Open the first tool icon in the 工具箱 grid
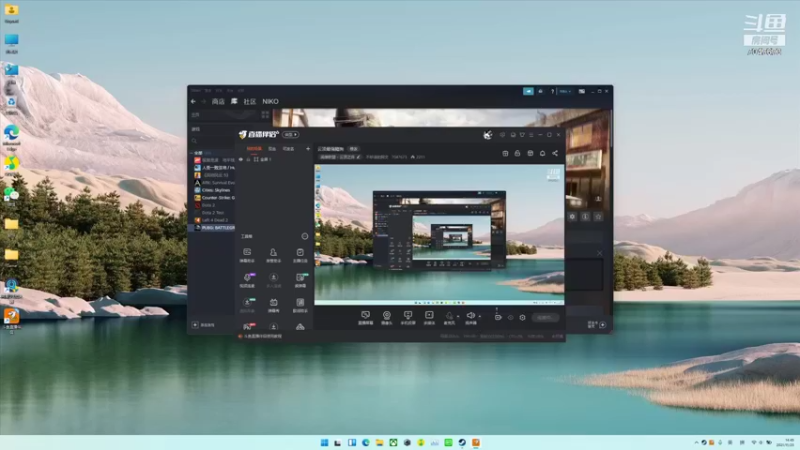The width and height of the screenshot is (800, 450). point(247,255)
